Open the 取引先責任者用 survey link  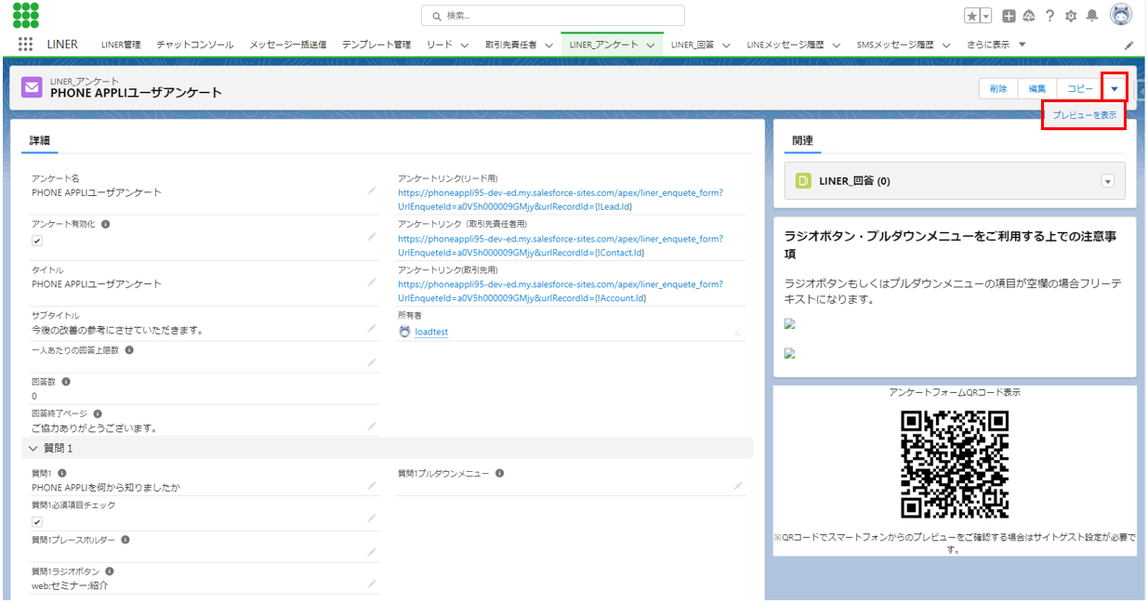(560, 246)
